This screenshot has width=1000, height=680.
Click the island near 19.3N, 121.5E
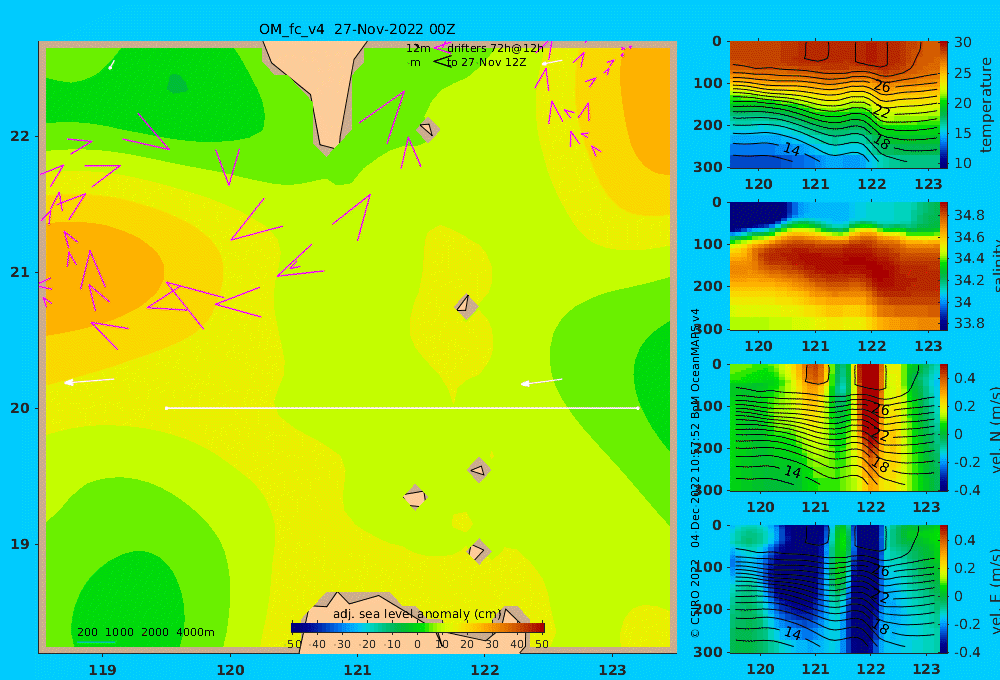[415, 497]
